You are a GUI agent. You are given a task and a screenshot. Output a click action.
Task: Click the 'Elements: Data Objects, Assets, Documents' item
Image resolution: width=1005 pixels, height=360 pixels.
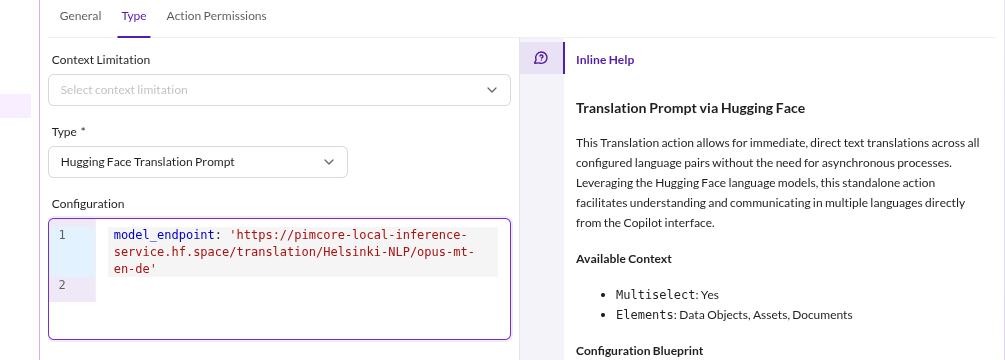point(734,315)
